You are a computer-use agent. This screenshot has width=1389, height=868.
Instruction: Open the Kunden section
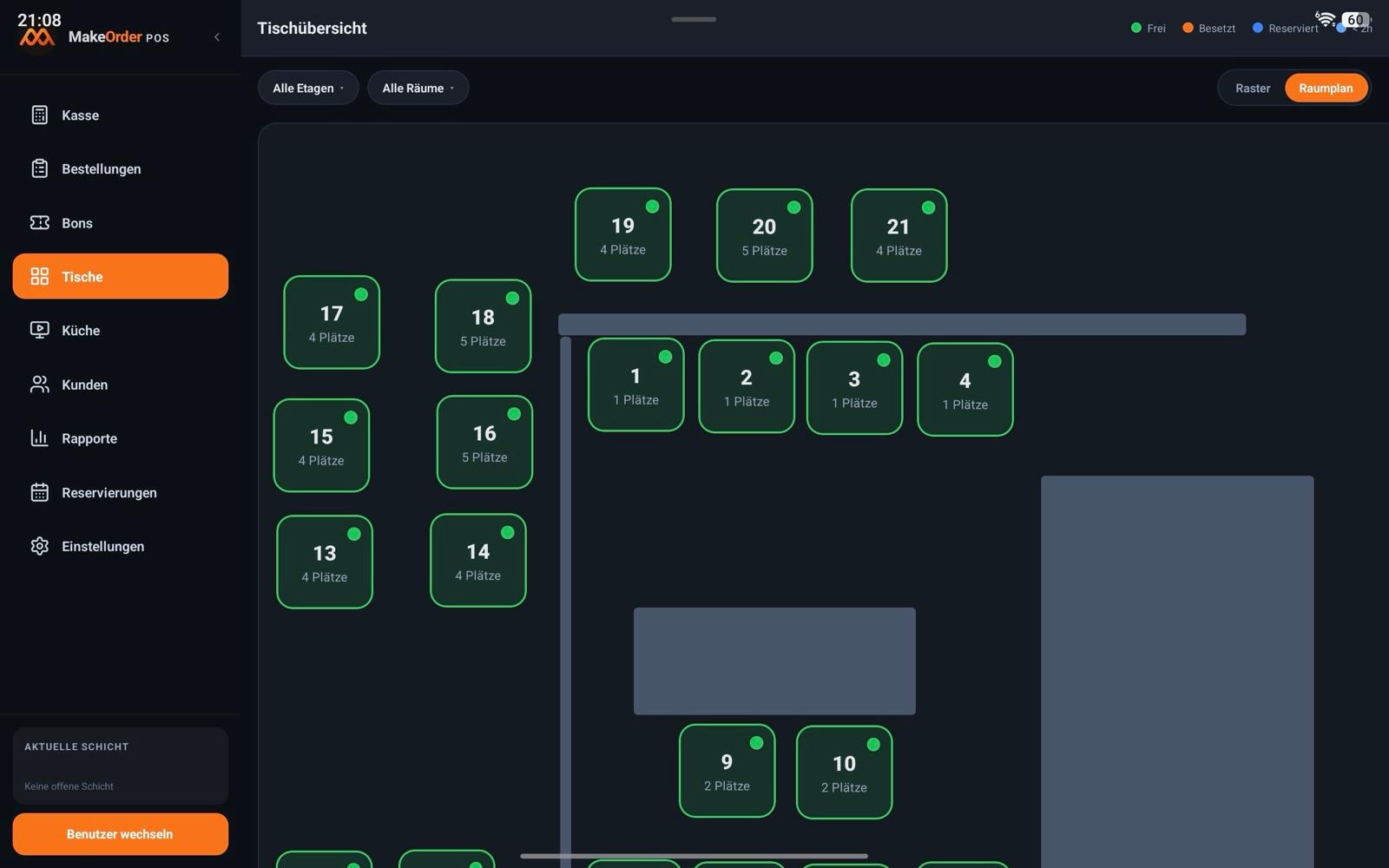[x=121, y=384]
